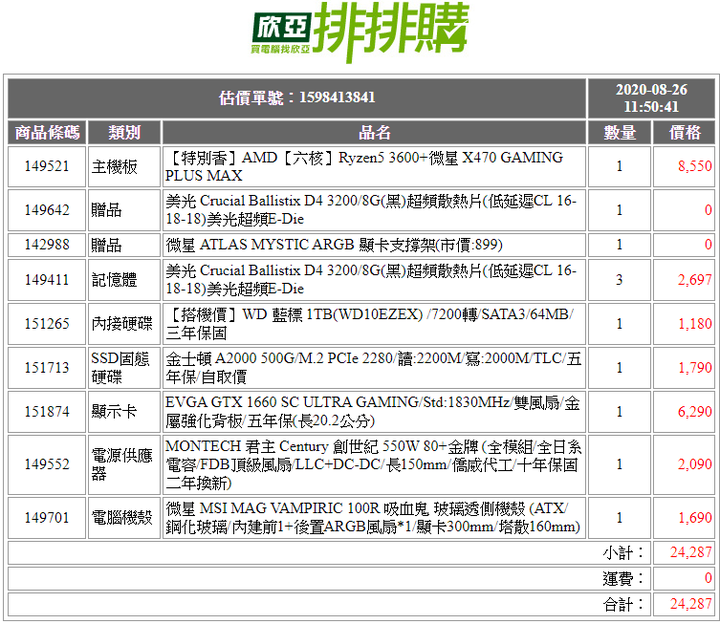Click the WD 藍標 1TB product name

pyautogui.click(x=370, y=324)
